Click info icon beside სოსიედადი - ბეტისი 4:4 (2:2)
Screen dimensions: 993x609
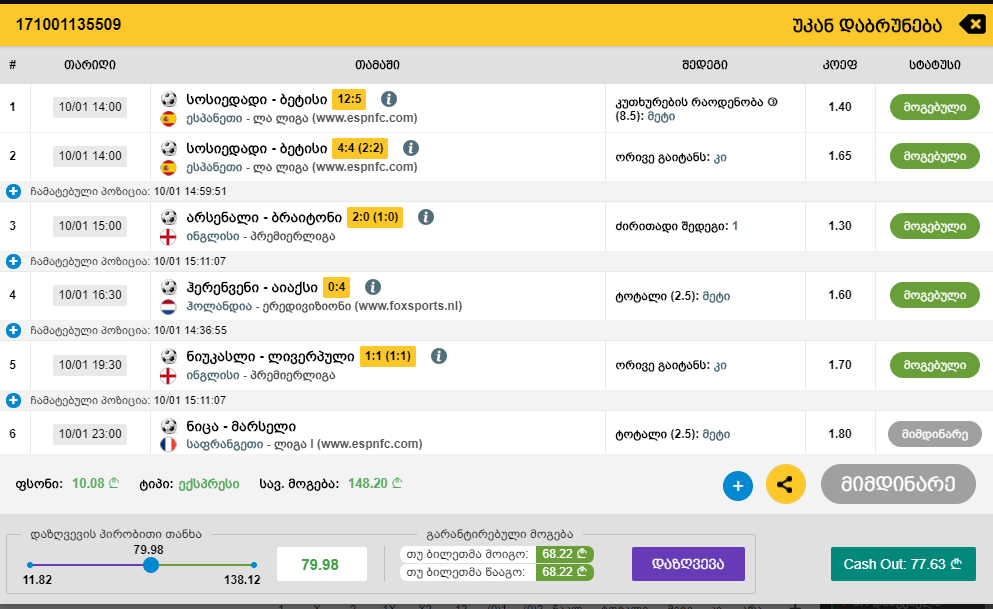411,148
